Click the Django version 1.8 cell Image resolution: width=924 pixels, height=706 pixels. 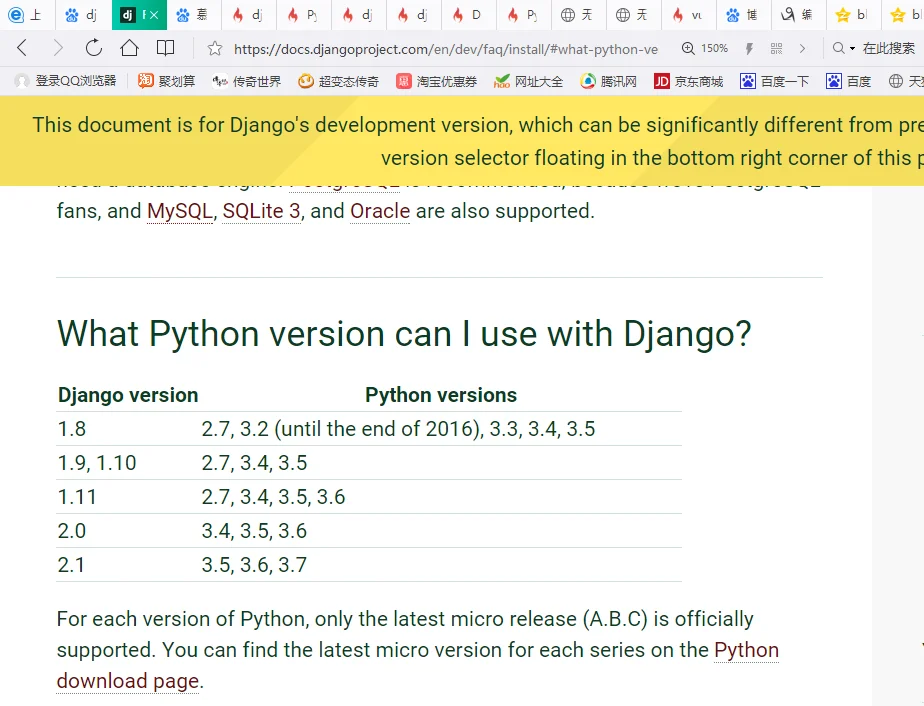(72, 429)
